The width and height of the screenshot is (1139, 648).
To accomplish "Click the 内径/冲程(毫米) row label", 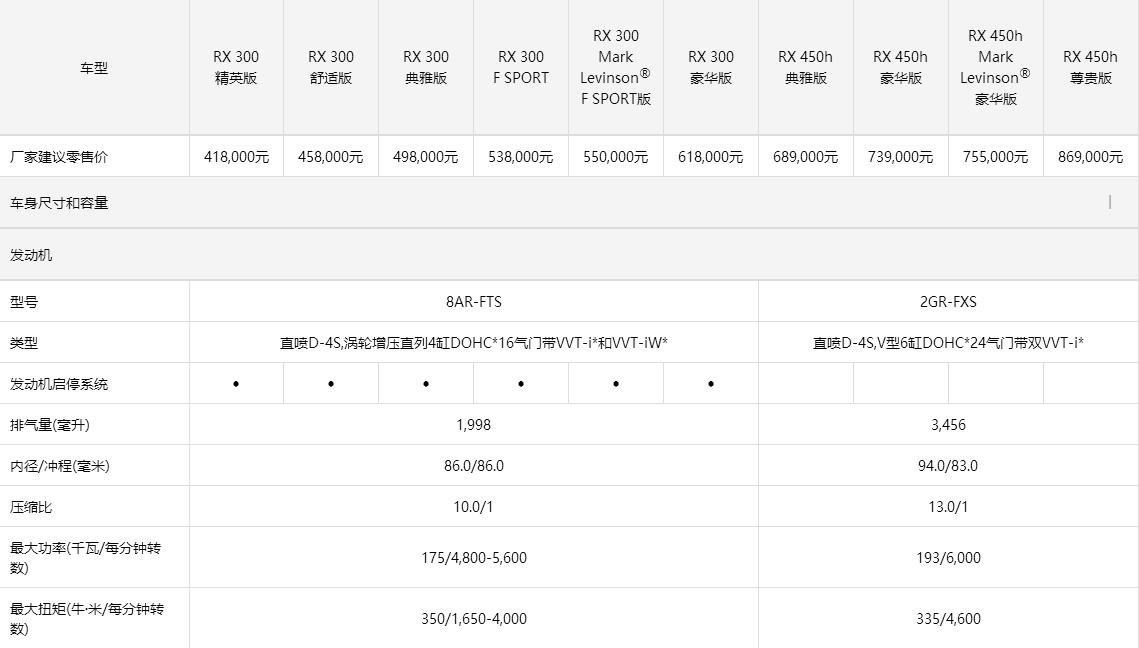I will click(60, 466).
